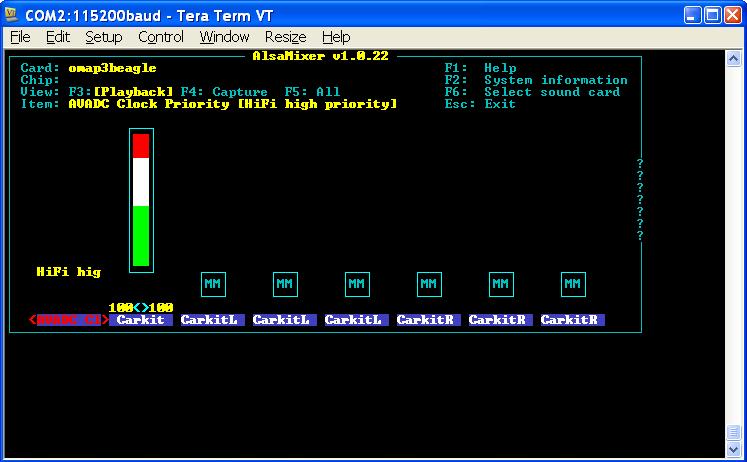Image resolution: width=747 pixels, height=462 pixels.
Task: Toggle the MM mute box above the leftmost CarkitR
Action: click(x=429, y=284)
